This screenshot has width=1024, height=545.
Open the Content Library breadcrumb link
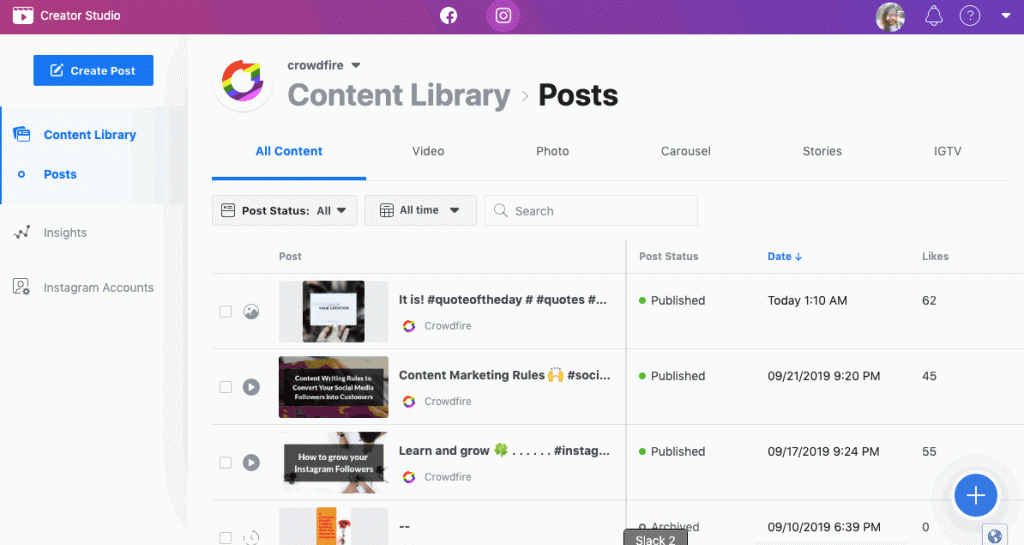click(398, 96)
